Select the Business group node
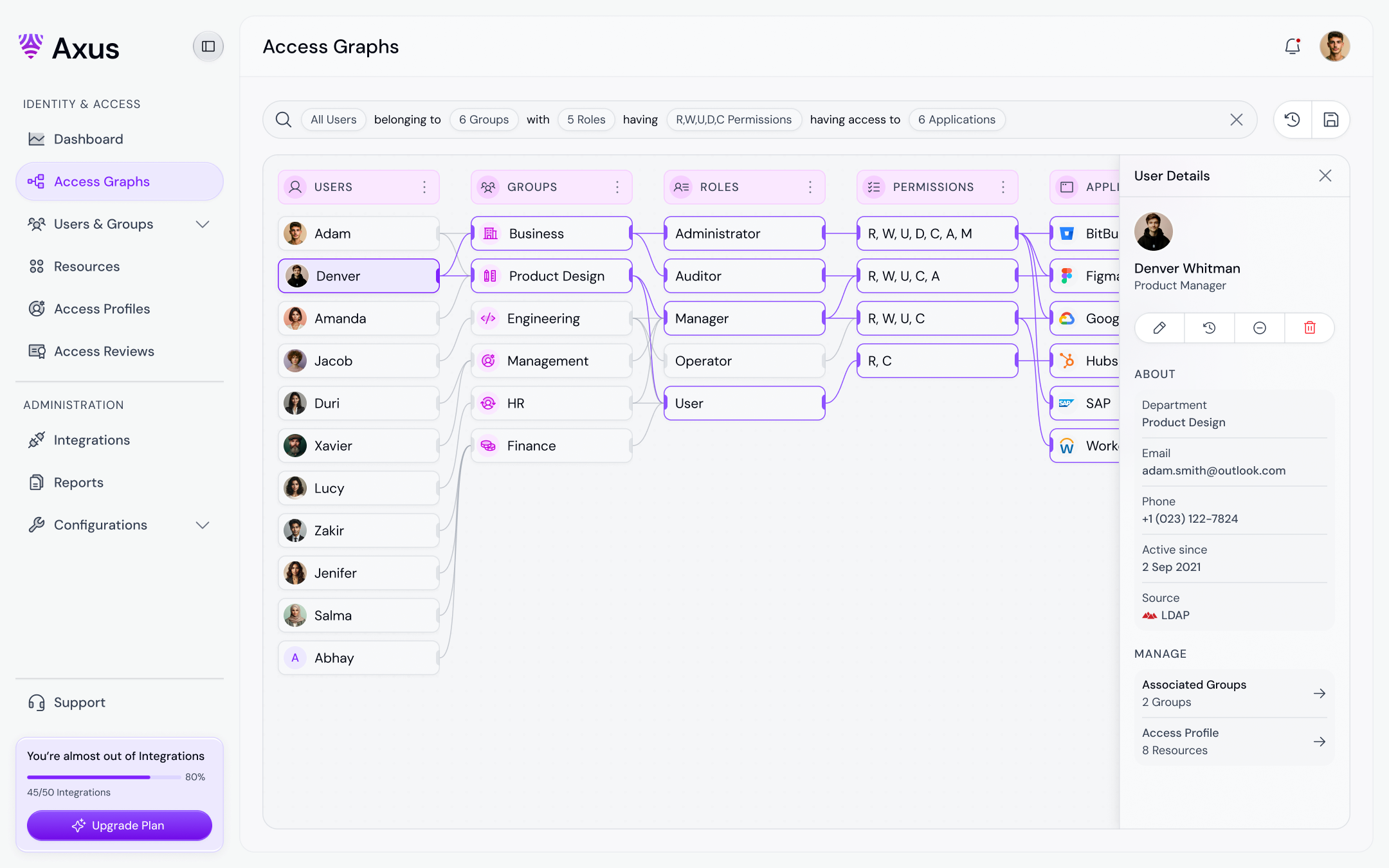The width and height of the screenshot is (1389, 868). (552, 233)
